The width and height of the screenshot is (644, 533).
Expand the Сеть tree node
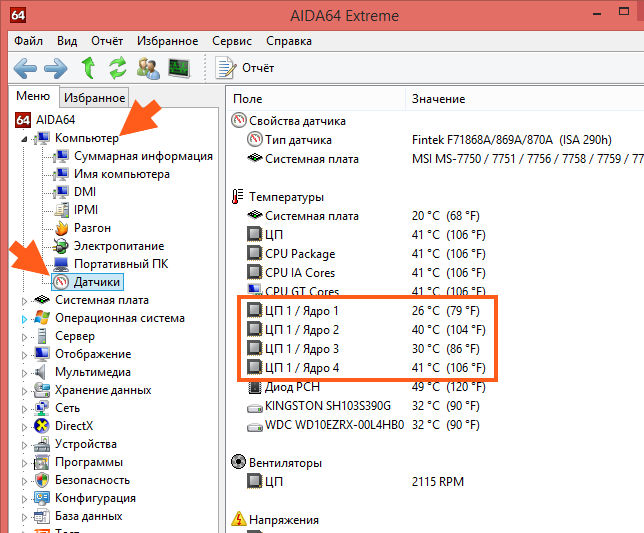(x=24, y=409)
